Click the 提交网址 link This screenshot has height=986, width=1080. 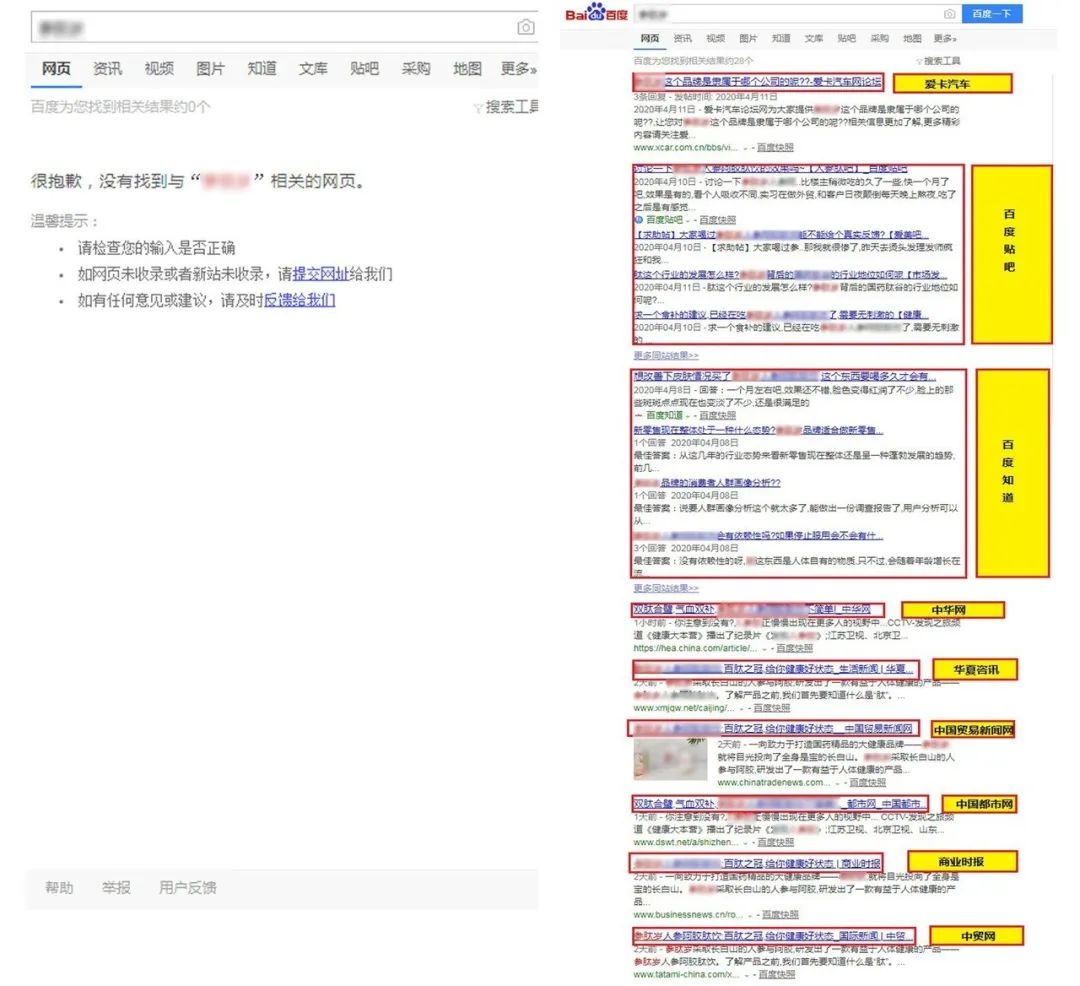[x=321, y=274]
